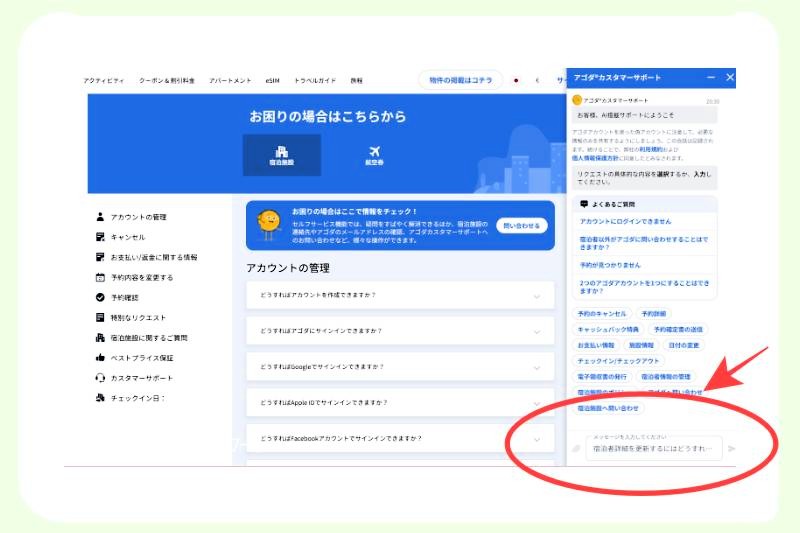Open トラベルガイド in the top menu
Screen dimensions: 800x533
[315, 81]
